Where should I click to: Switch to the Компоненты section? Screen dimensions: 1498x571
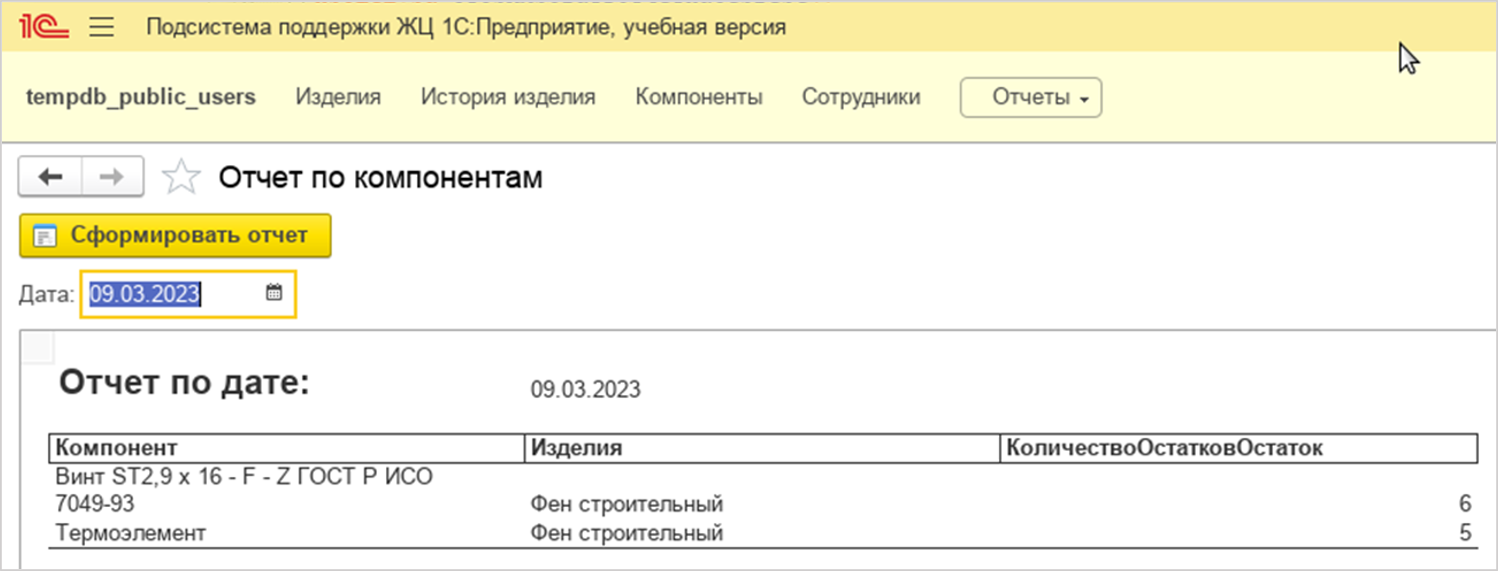tap(698, 97)
